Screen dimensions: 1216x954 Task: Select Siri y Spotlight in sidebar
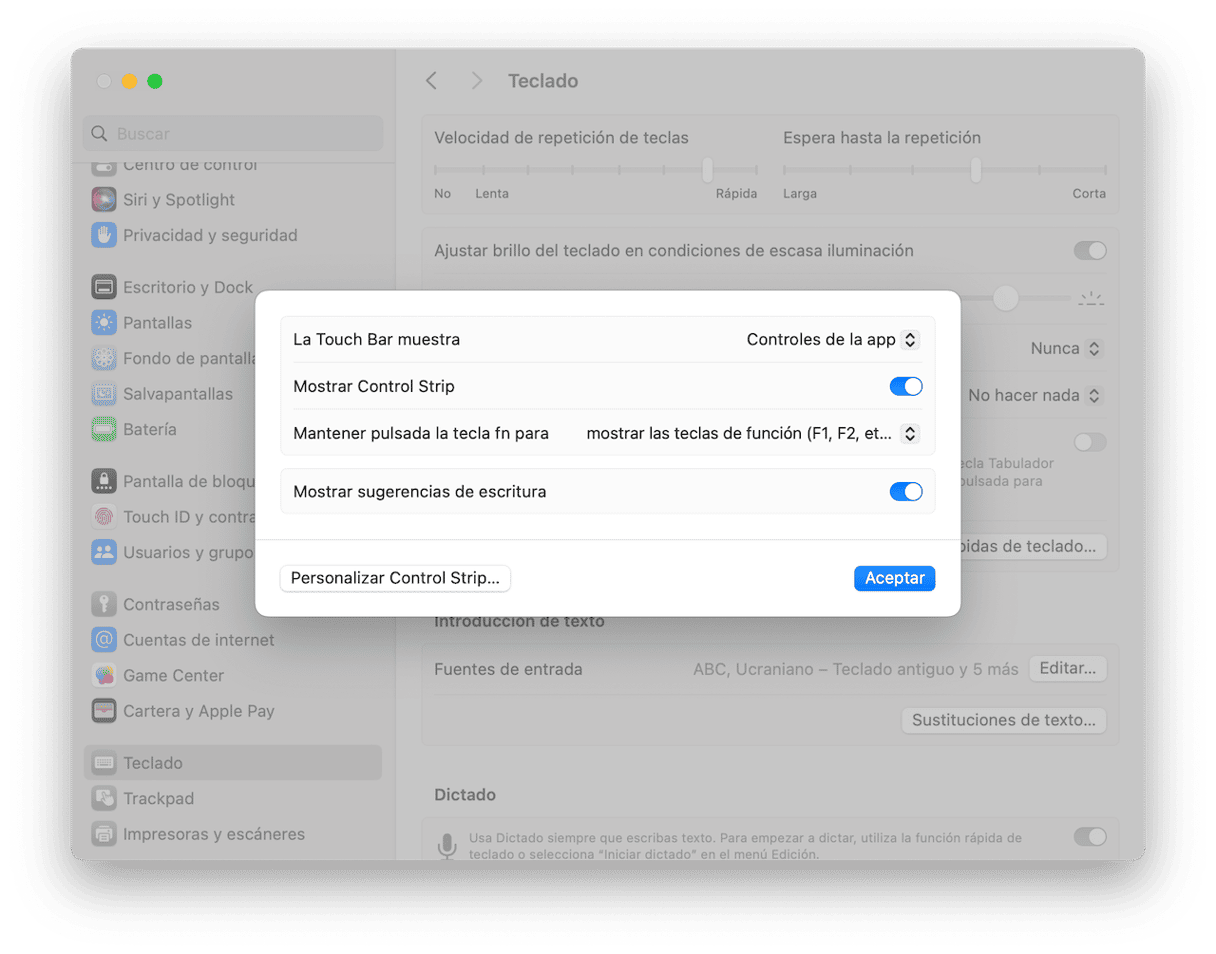(233, 200)
